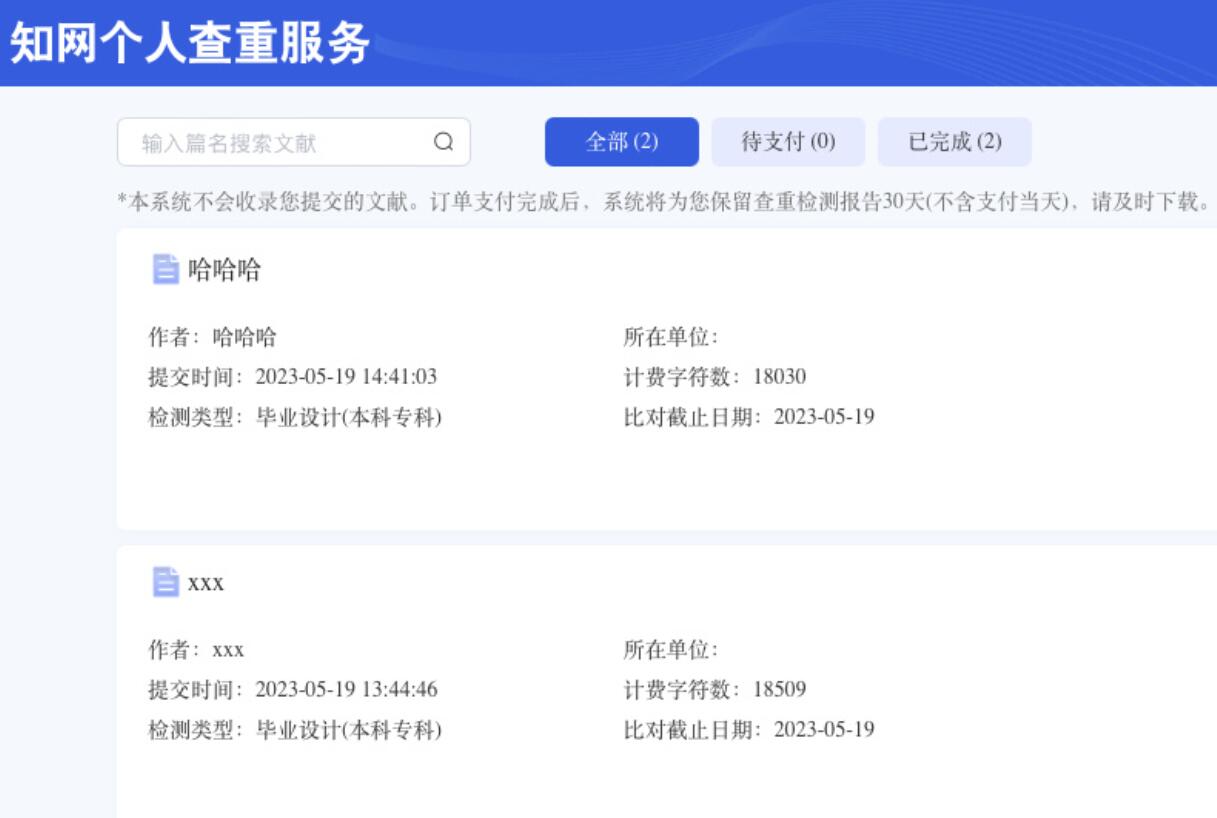Click the notice about 30-day report retention
This screenshot has width=1217, height=818.
coord(665,201)
